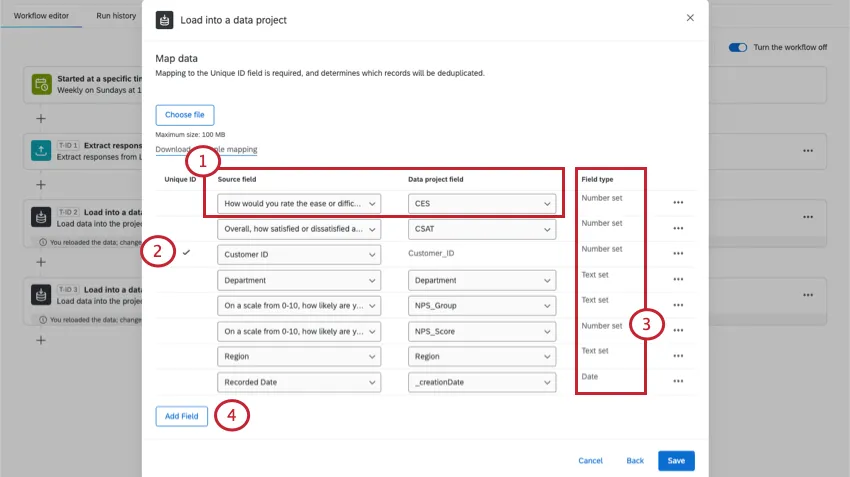850x477 pixels.
Task: Expand the Region source field dropdown
Action: coord(299,356)
